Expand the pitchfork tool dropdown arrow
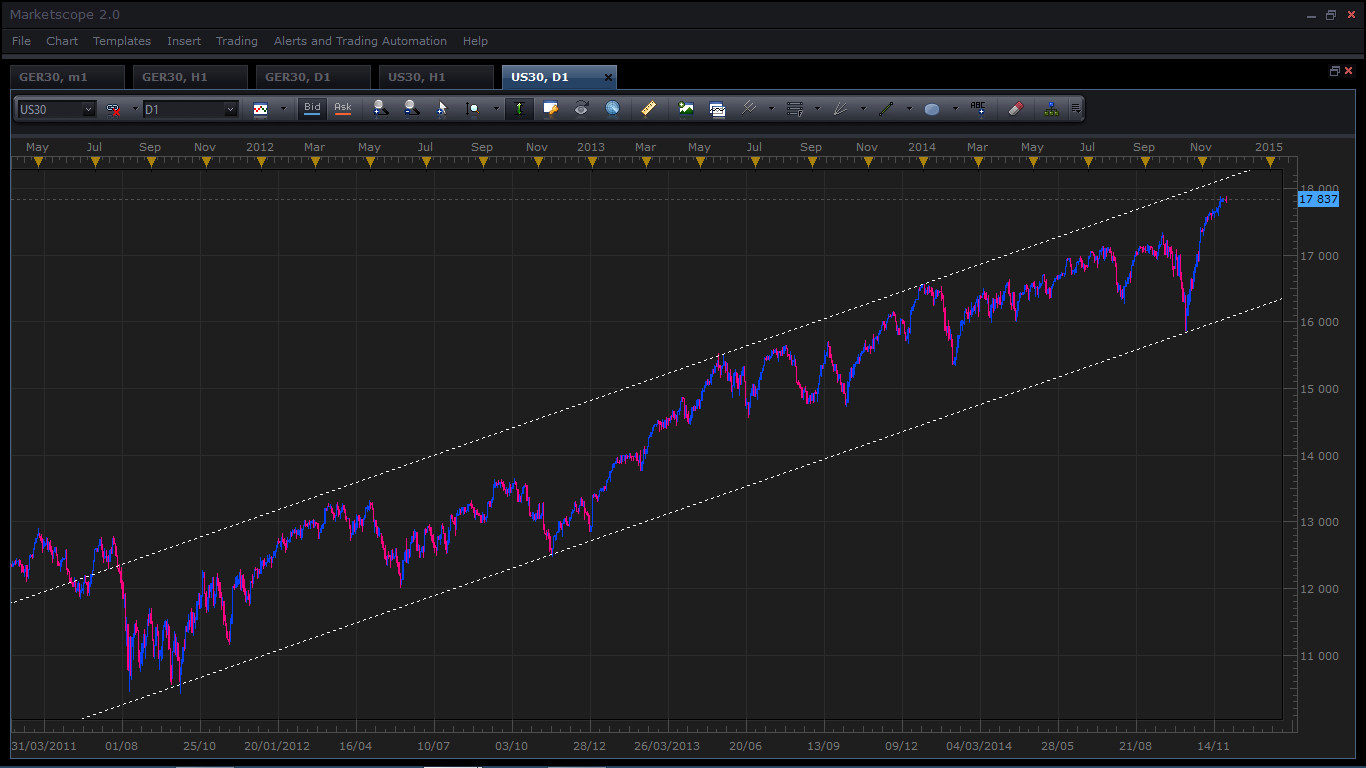 pos(770,109)
